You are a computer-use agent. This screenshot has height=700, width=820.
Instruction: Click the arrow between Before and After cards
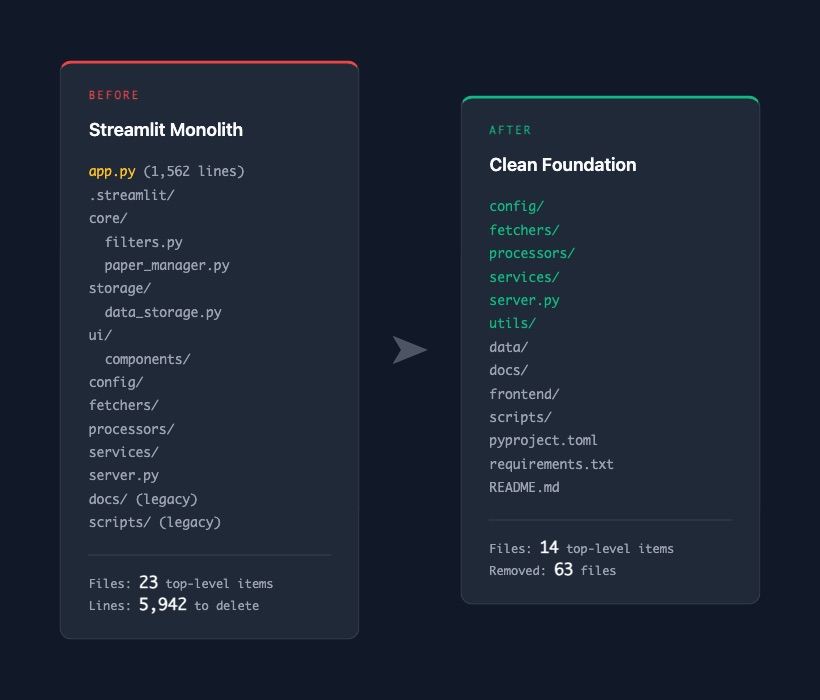point(409,350)
